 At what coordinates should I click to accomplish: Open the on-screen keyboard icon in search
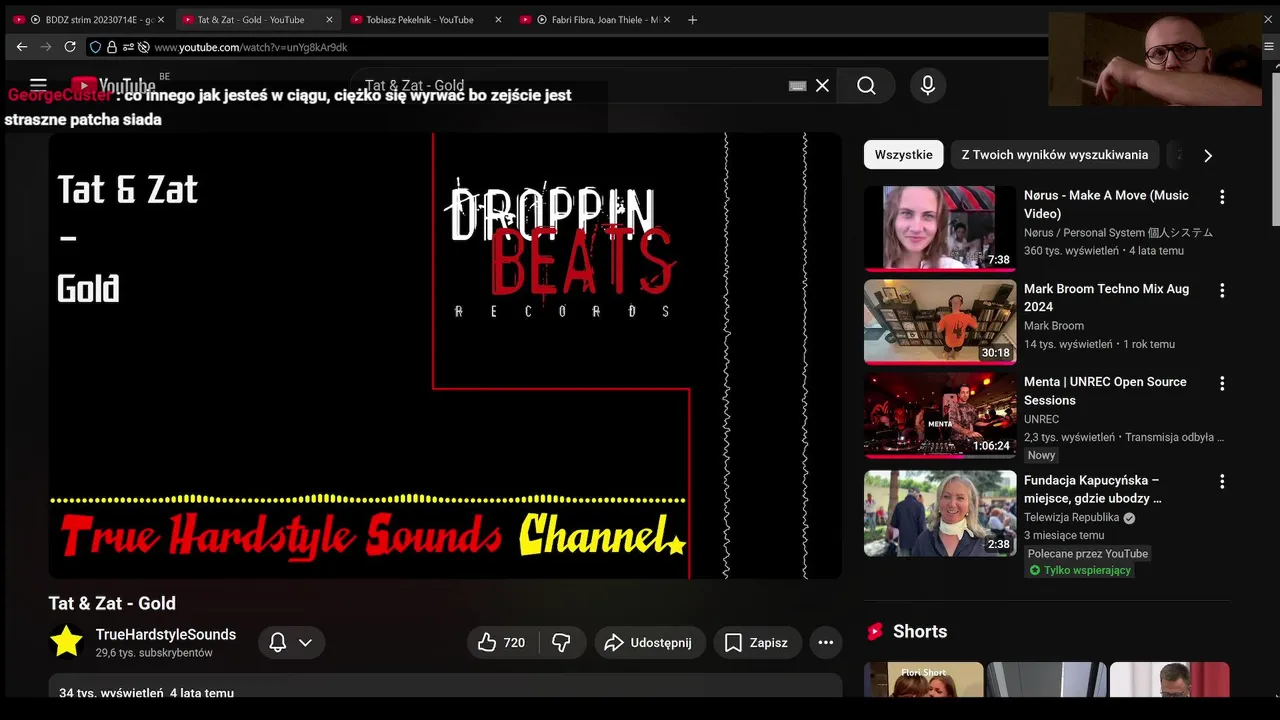pos(797,86)
